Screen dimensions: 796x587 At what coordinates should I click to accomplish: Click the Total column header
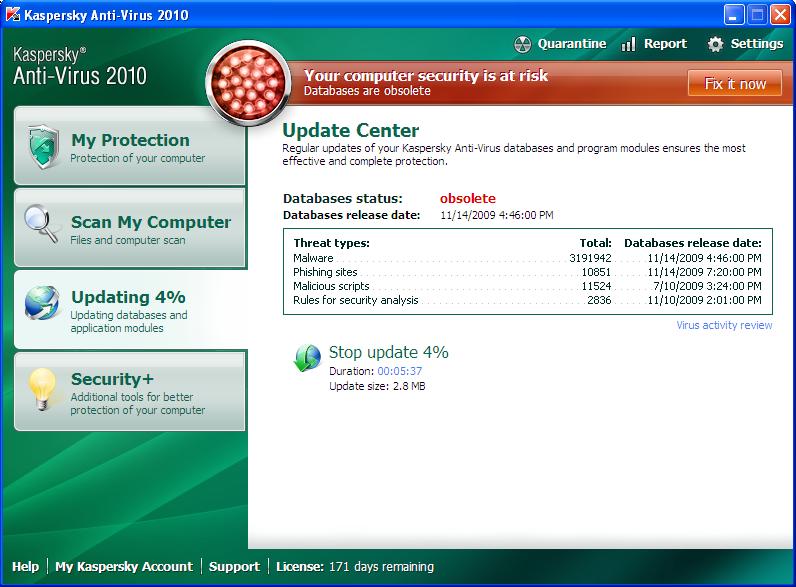[x=595, y=243]
